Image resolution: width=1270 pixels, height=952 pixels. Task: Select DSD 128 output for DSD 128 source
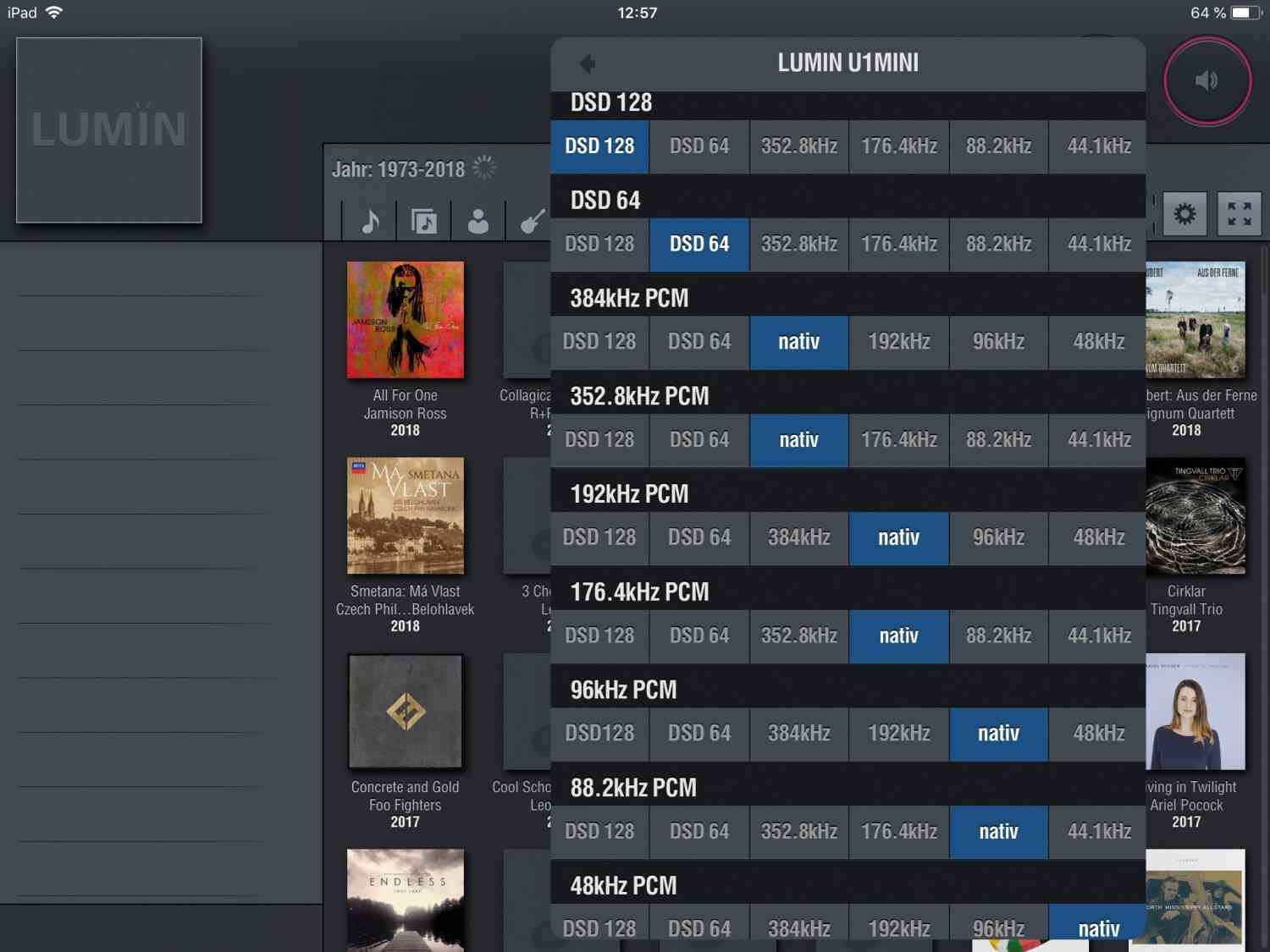point(599,146)
